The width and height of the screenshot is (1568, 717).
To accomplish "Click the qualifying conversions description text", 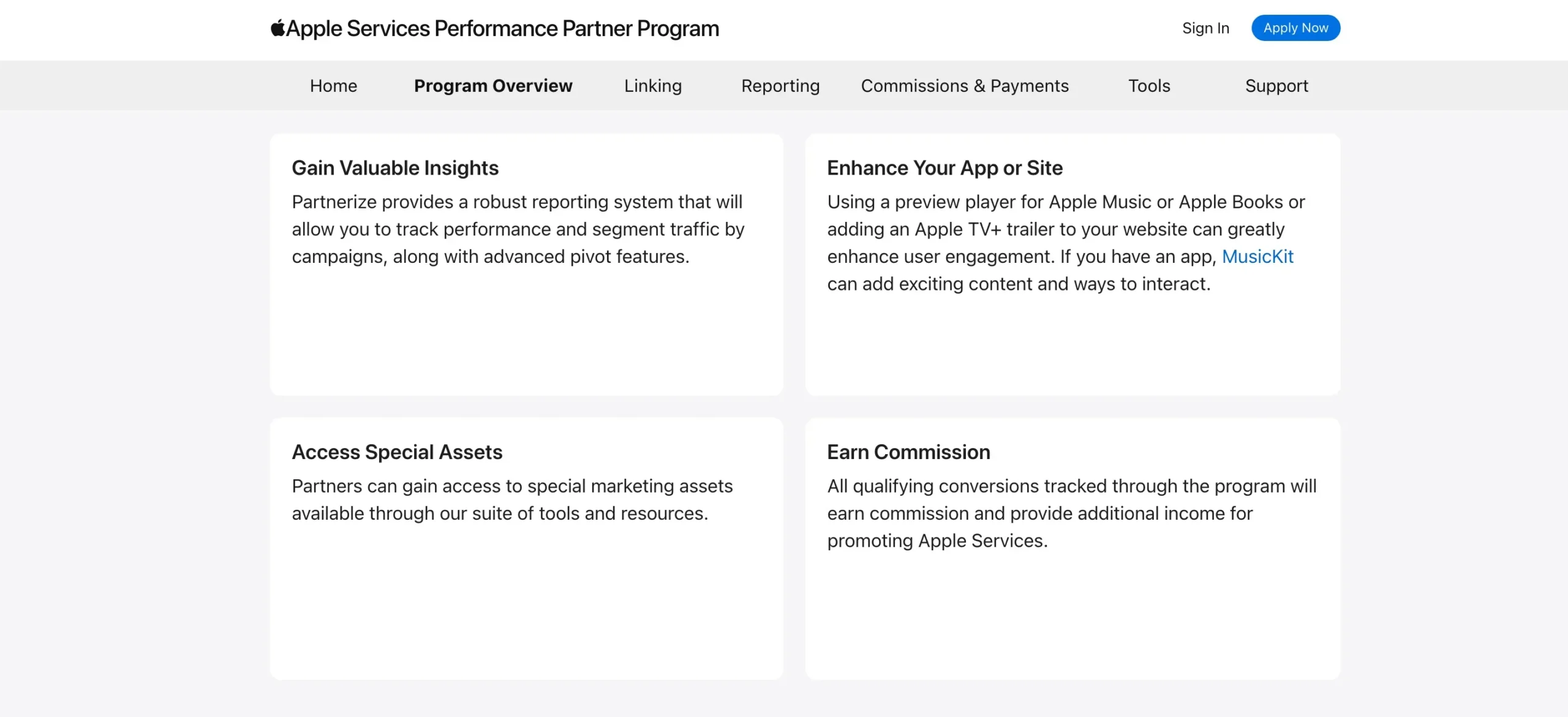I will 1071,513.
